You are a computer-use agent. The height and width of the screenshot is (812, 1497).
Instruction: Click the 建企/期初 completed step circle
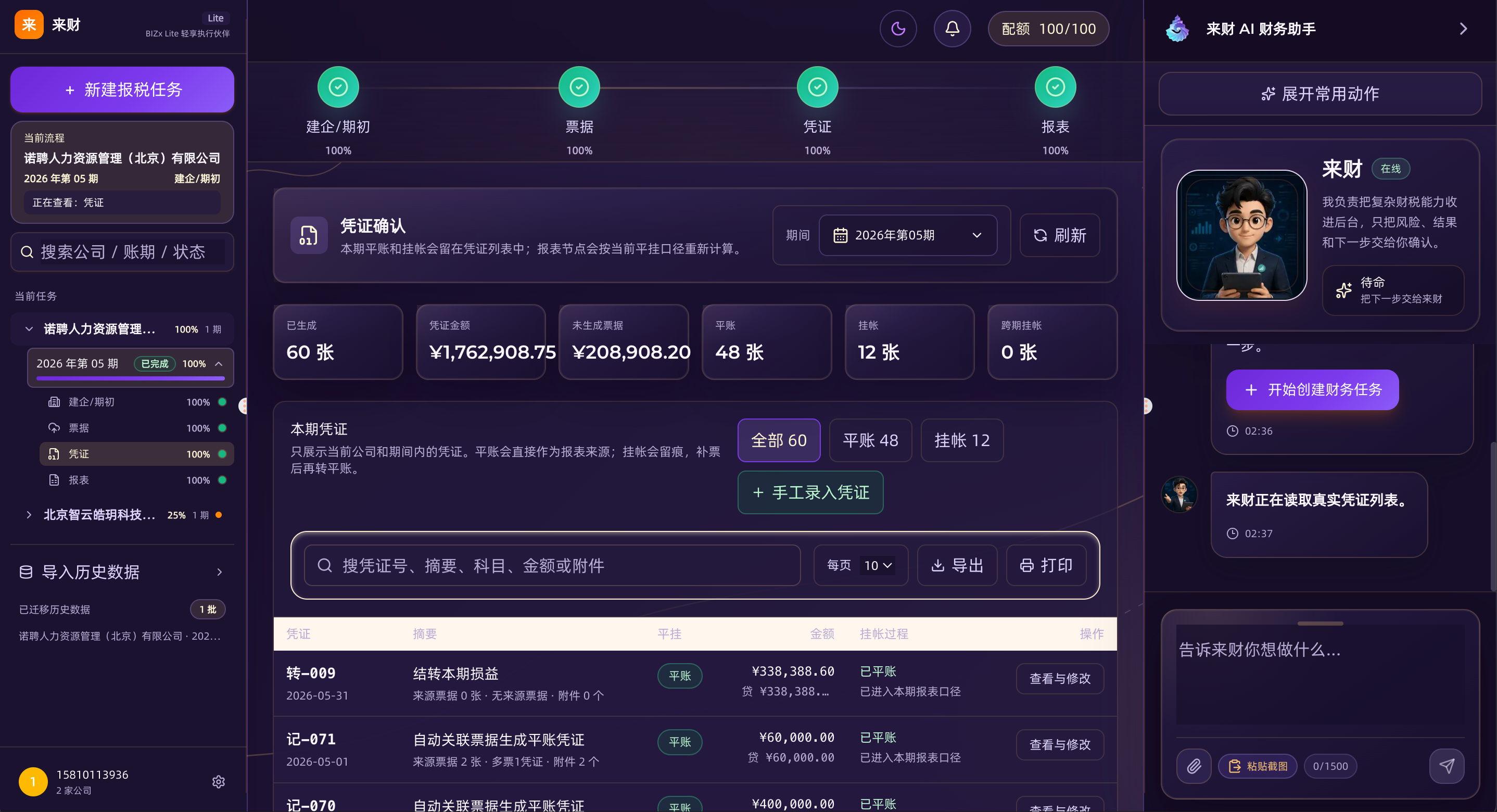(338, 87)
